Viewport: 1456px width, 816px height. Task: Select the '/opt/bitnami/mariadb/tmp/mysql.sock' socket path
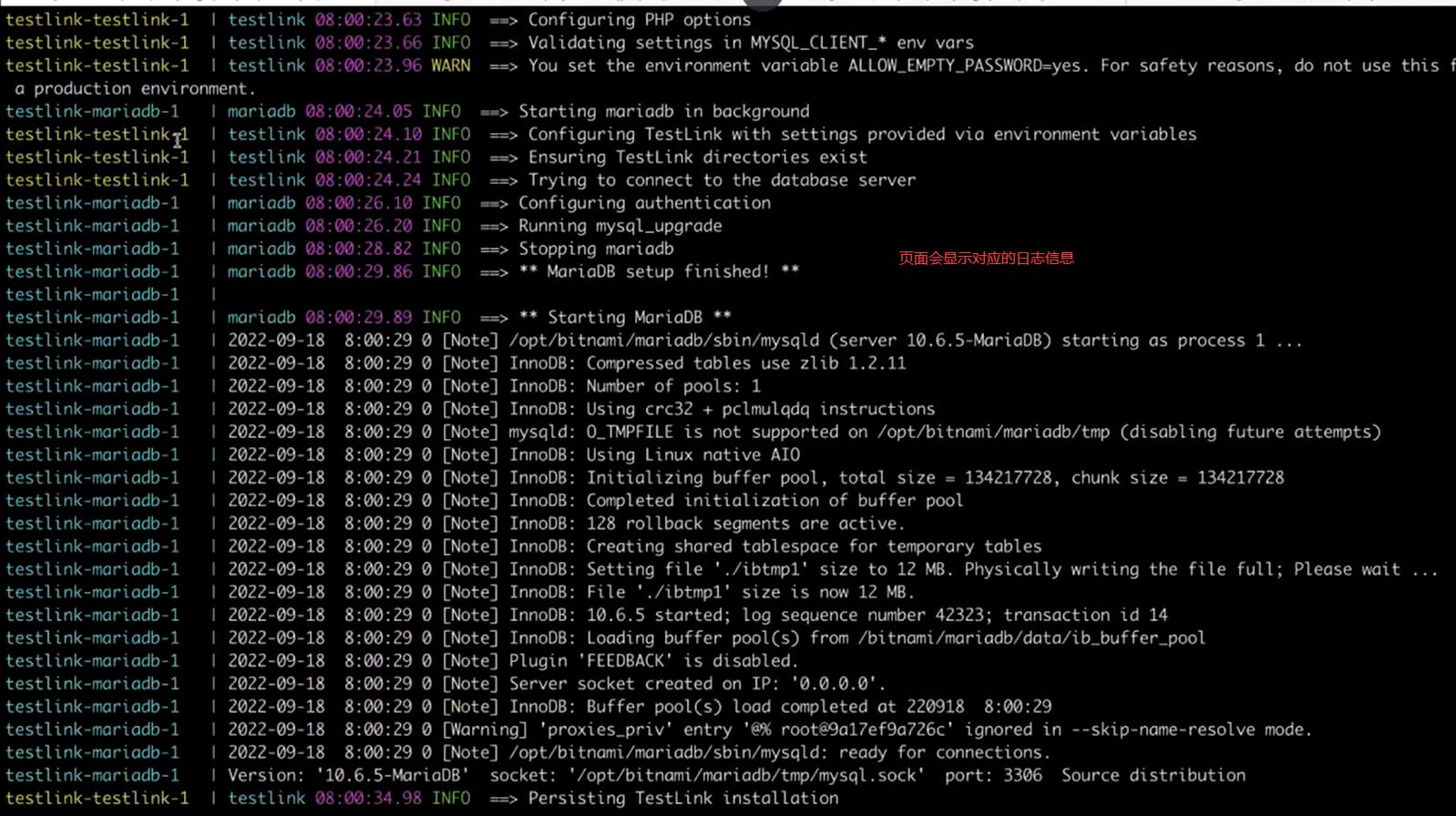point(746,775)
